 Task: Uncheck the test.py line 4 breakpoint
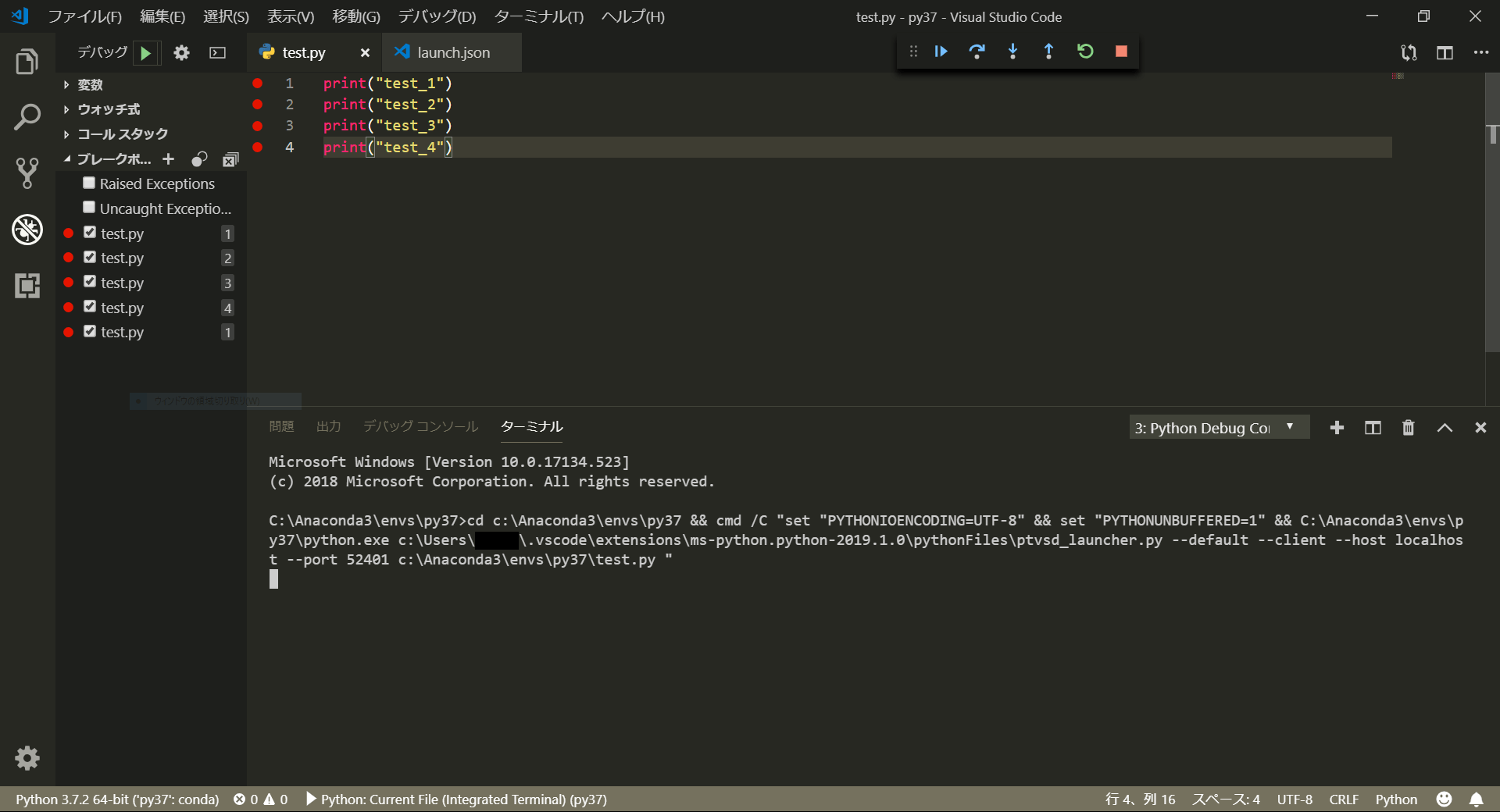pyautogui.click(x=90, y=307)
